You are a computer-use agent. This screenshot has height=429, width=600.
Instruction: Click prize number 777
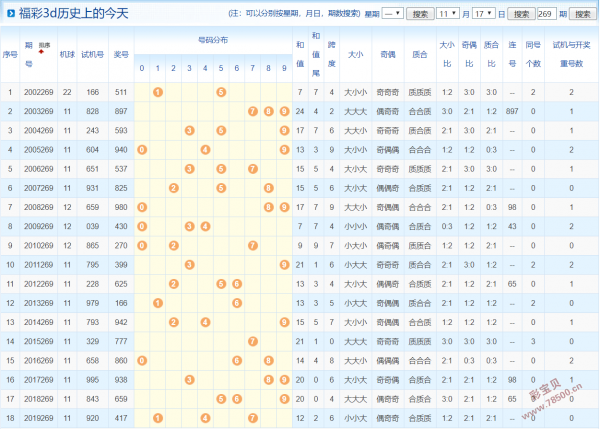(121, 341)
